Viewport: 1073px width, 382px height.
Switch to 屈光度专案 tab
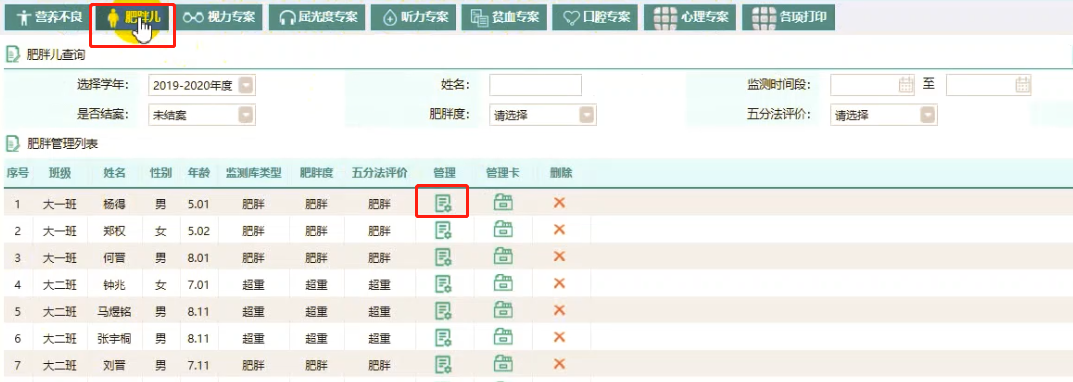[318, 18]
